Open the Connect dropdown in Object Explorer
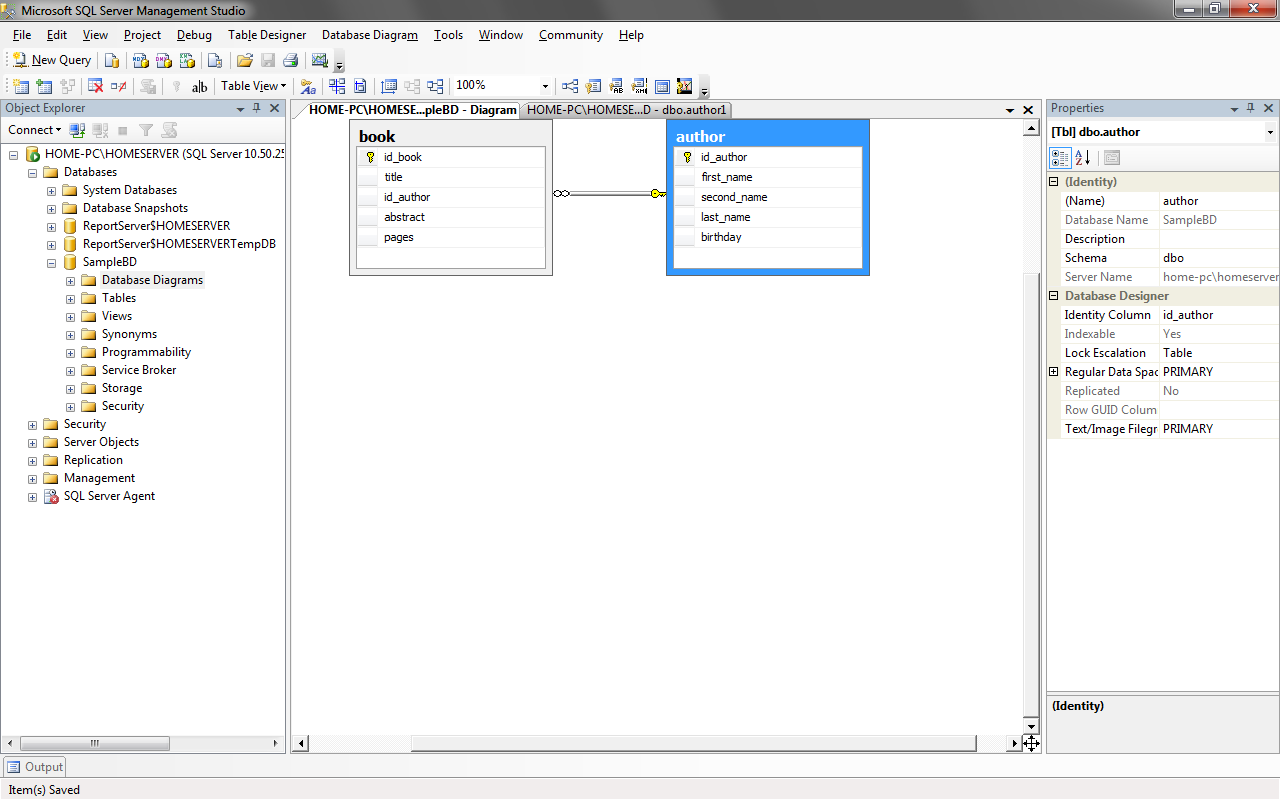Screen dimensions: 1280x800 coord(34,130)
